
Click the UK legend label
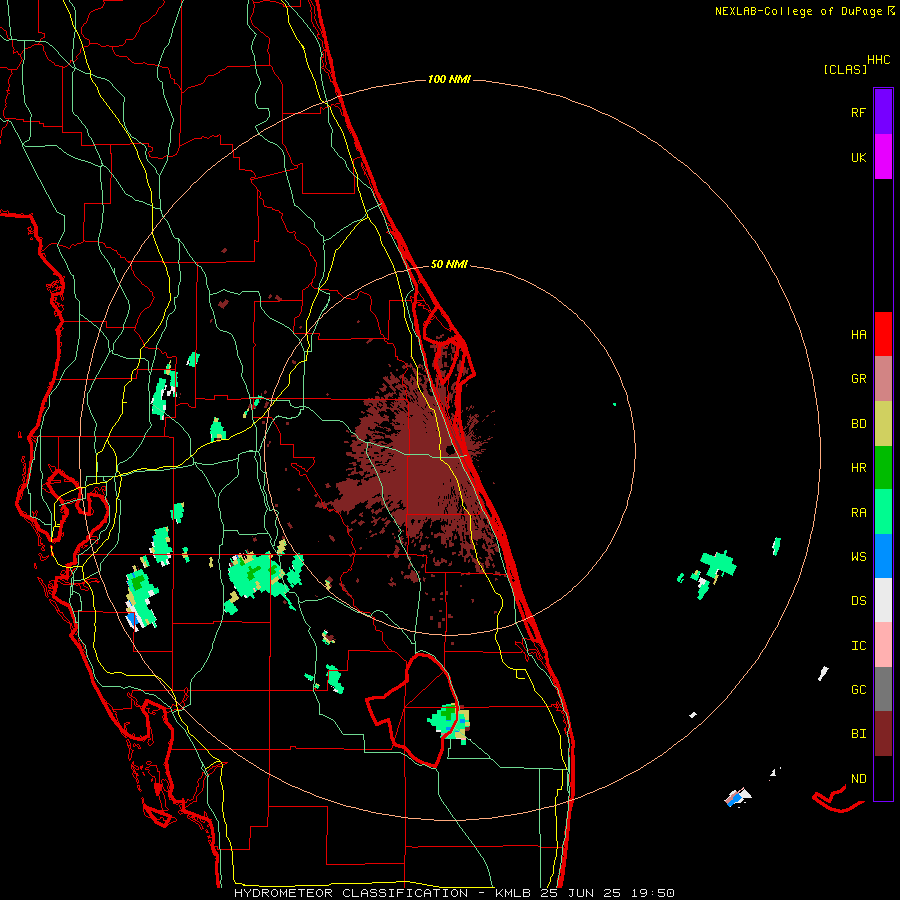click(858, 157)
